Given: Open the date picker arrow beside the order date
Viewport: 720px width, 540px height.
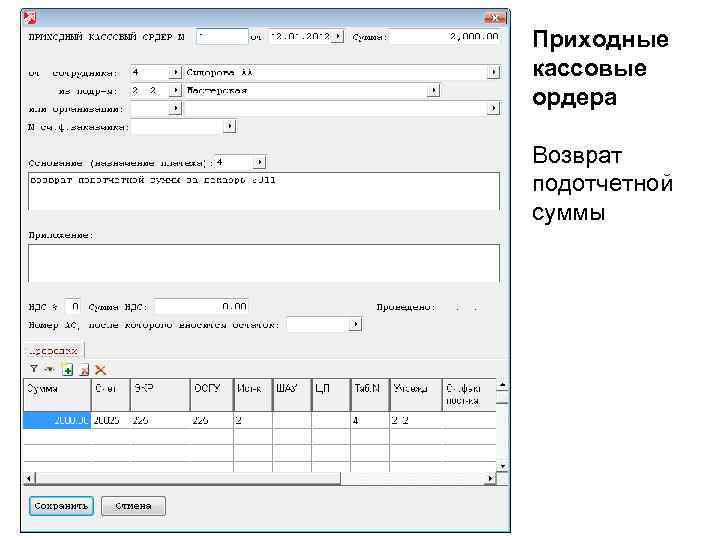Looking at the screenshot, I should point(338,36).
